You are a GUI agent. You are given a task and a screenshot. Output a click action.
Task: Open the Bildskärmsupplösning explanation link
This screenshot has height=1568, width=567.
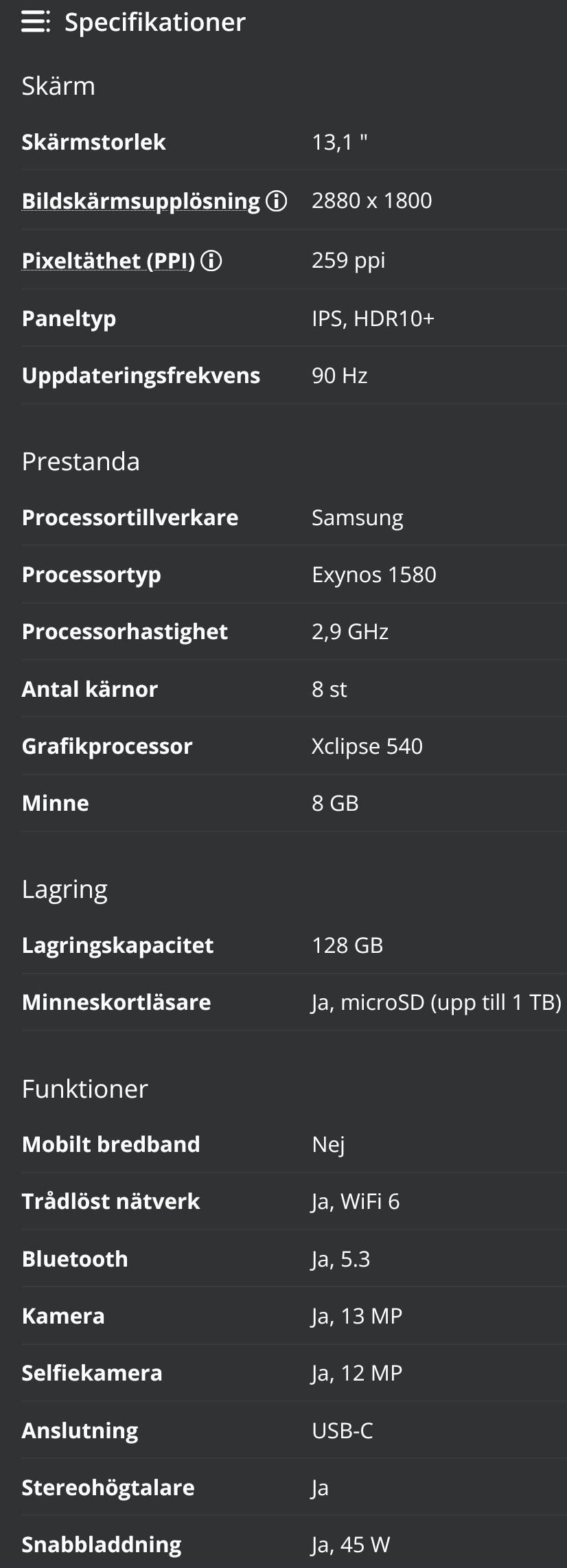click(141, 201)
